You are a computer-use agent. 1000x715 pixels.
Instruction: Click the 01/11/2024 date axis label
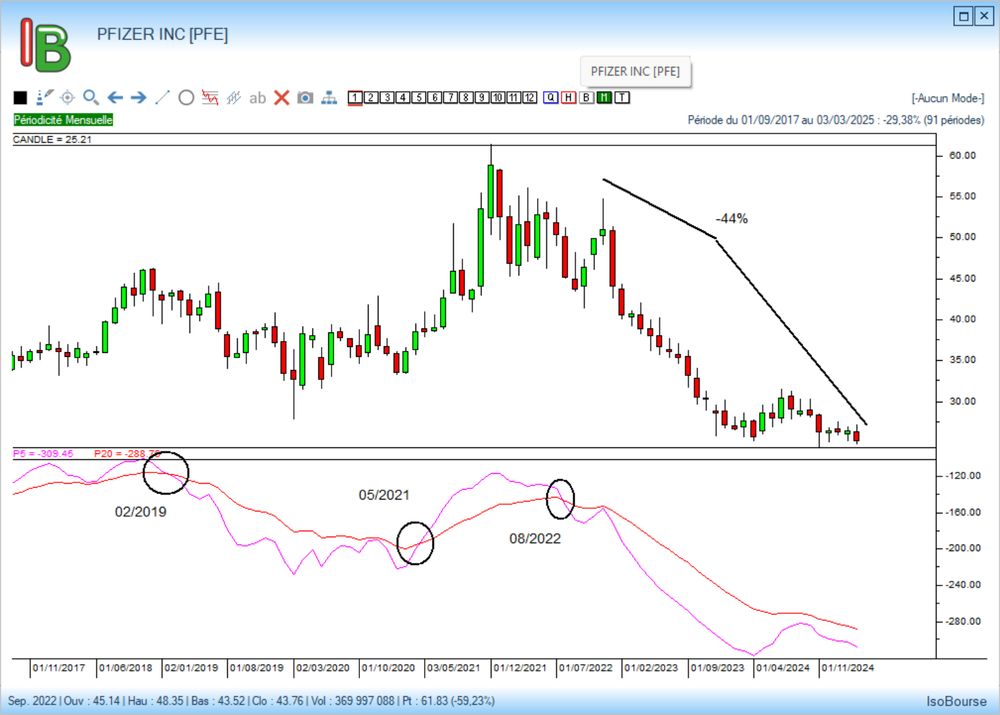(848, 668)
